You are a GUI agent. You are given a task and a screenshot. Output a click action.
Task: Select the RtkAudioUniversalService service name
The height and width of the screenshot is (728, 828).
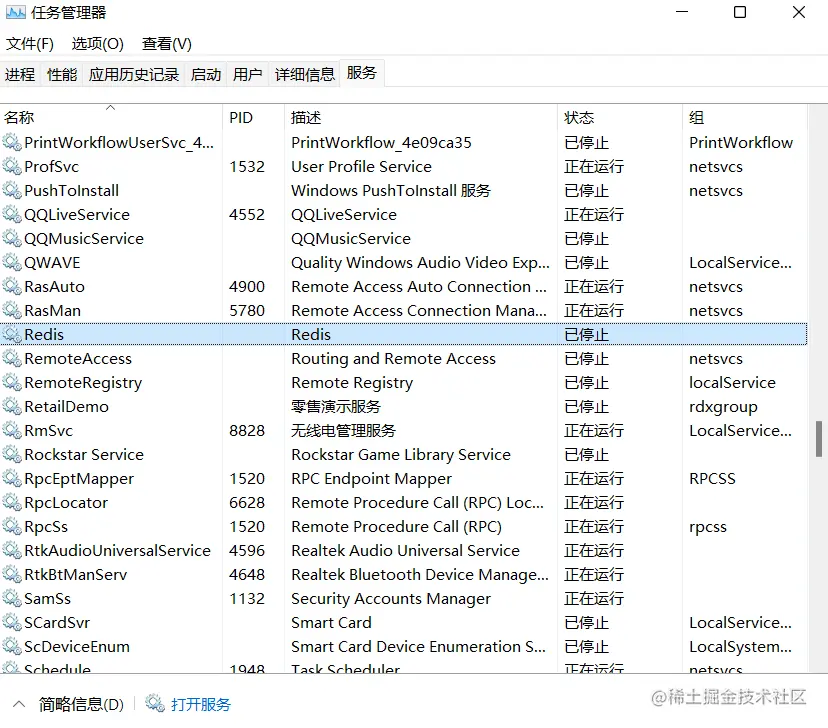pos(117,551)
